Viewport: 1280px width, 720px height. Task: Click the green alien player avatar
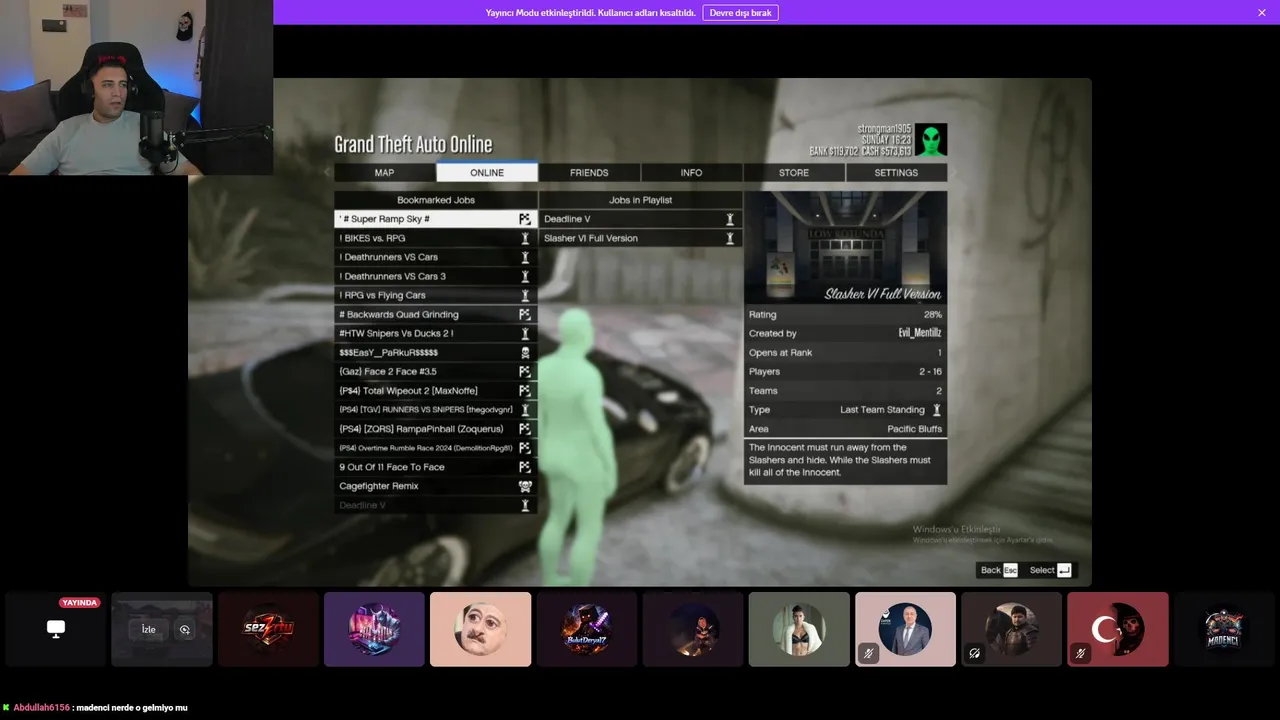tap(931, 140)
